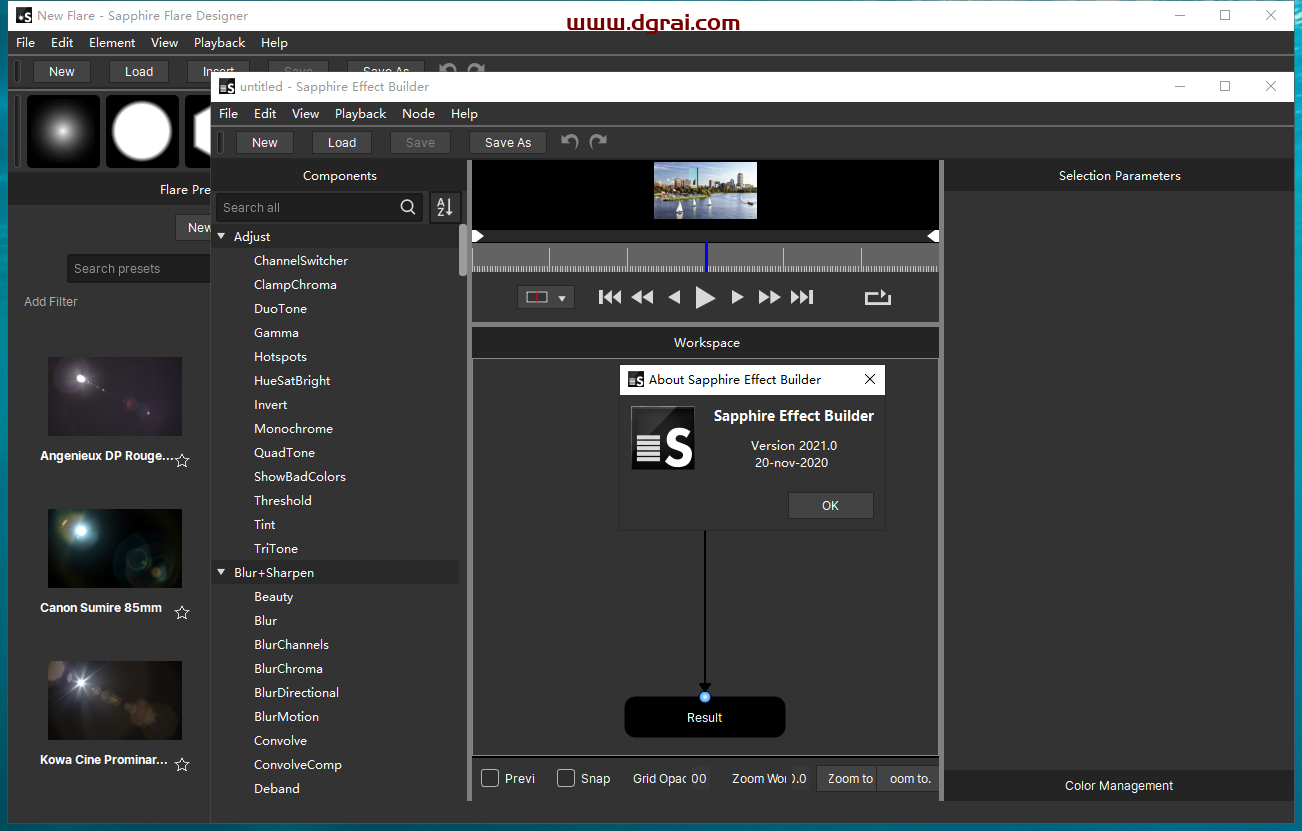
Task: Star the Canon Sumire 85mm preset
Action: click(x=182, y=612)
